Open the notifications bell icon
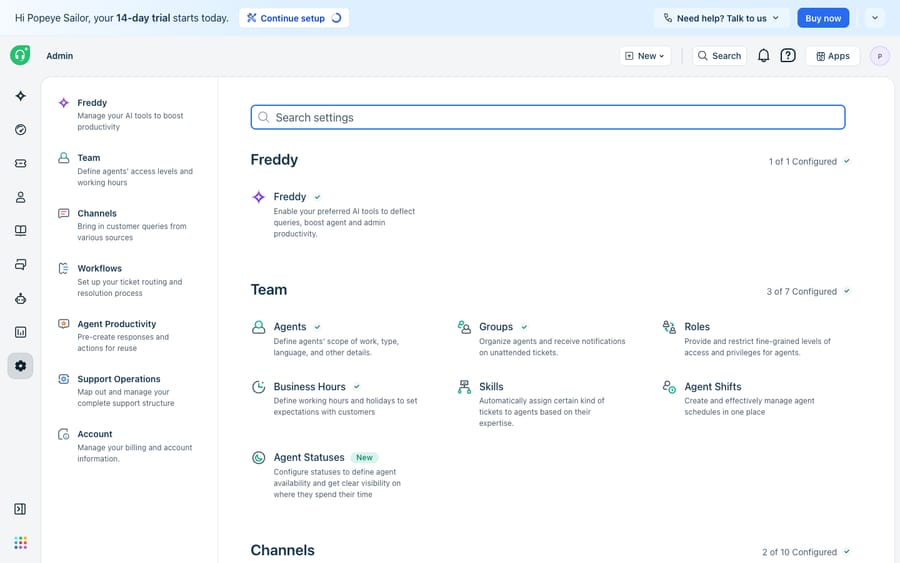 pos(763,56)
